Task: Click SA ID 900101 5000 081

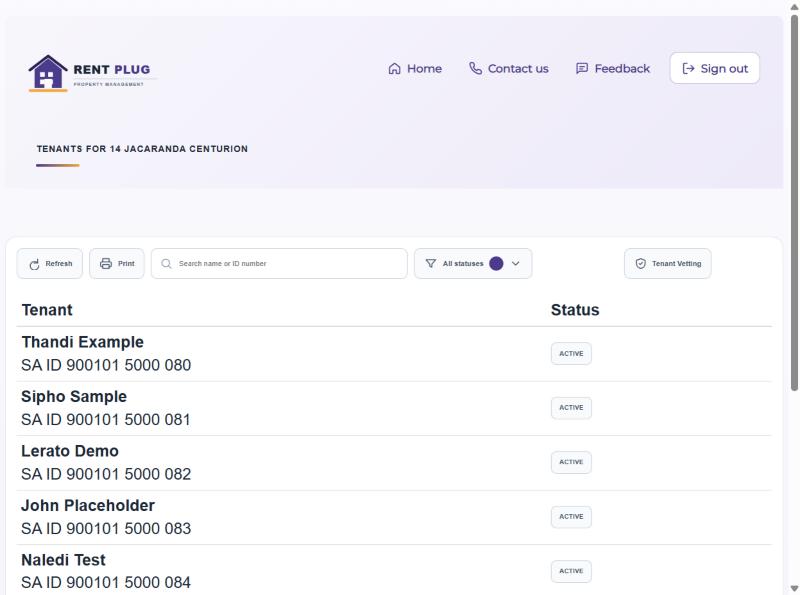Action: 106,420
